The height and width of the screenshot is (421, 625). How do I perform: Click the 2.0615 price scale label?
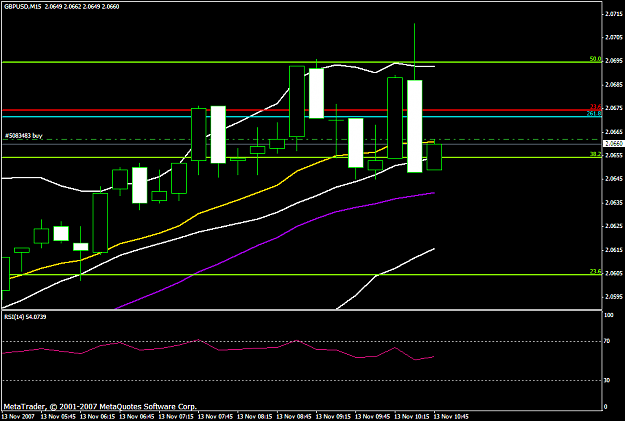pos(613,250)
